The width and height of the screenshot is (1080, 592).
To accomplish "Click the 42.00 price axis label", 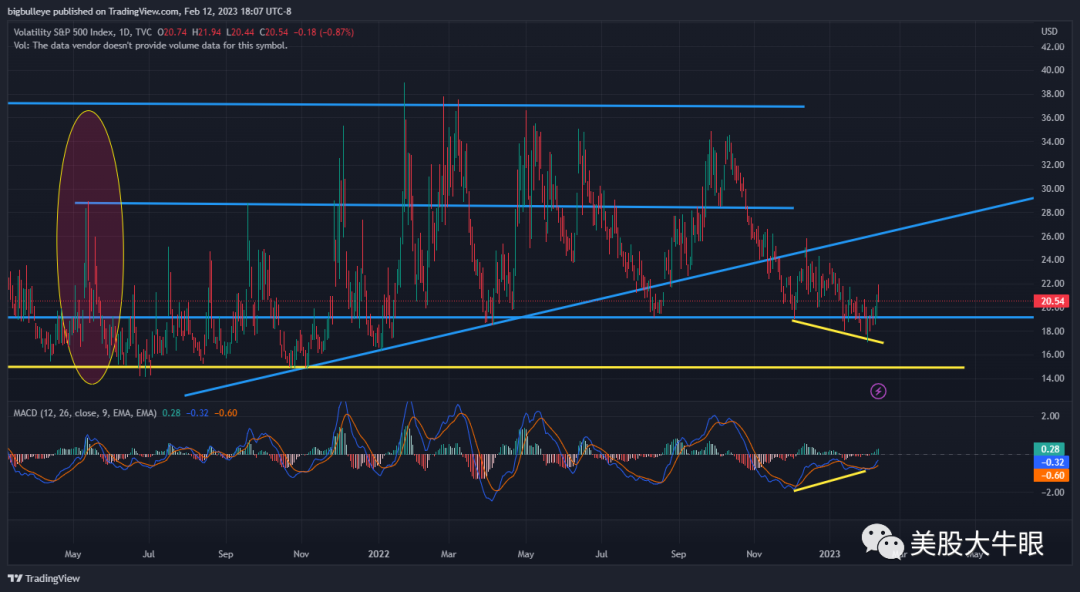I will [x=1052, y=47].
